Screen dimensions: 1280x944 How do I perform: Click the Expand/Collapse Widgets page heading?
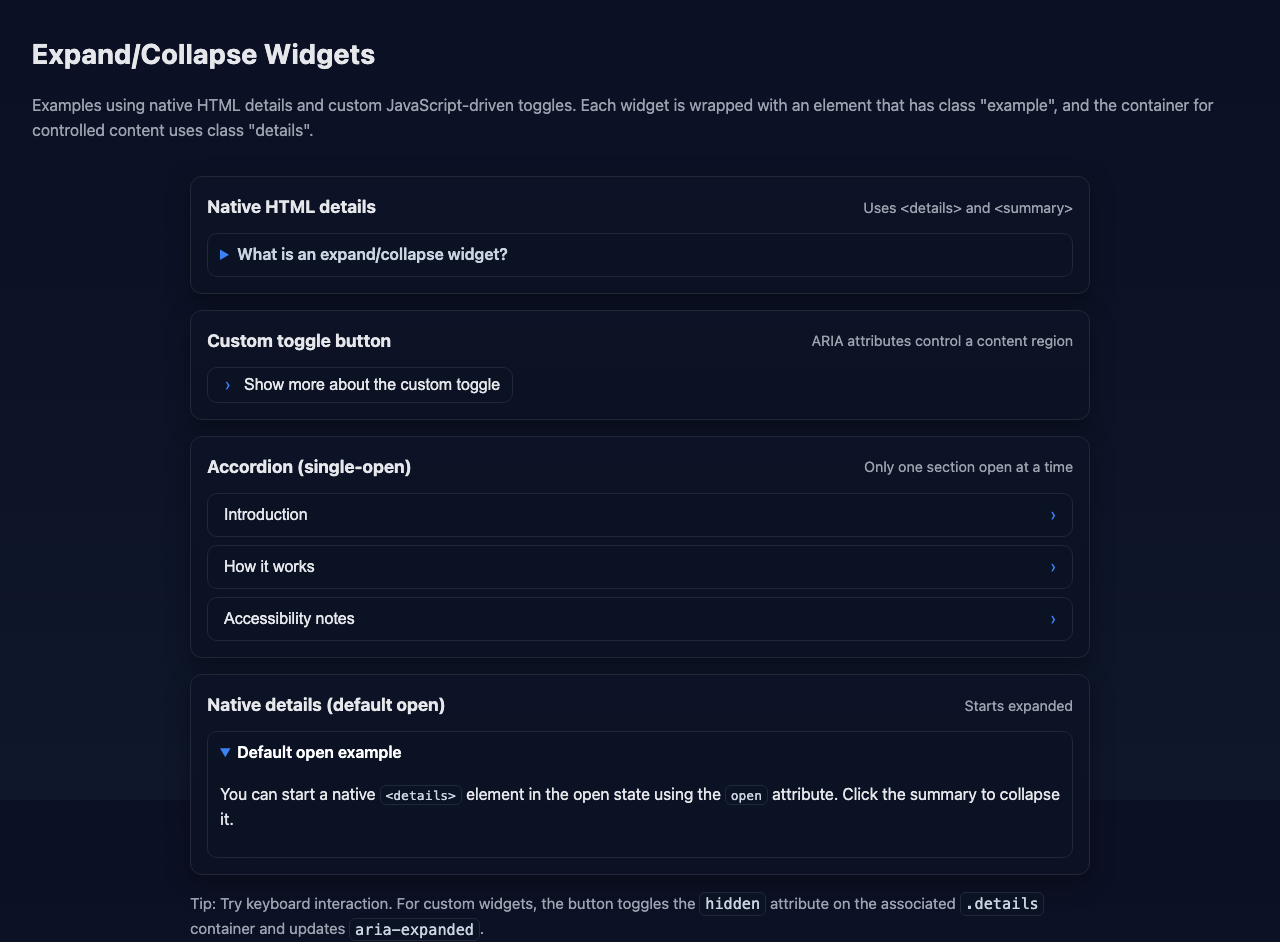click(203, 55)
